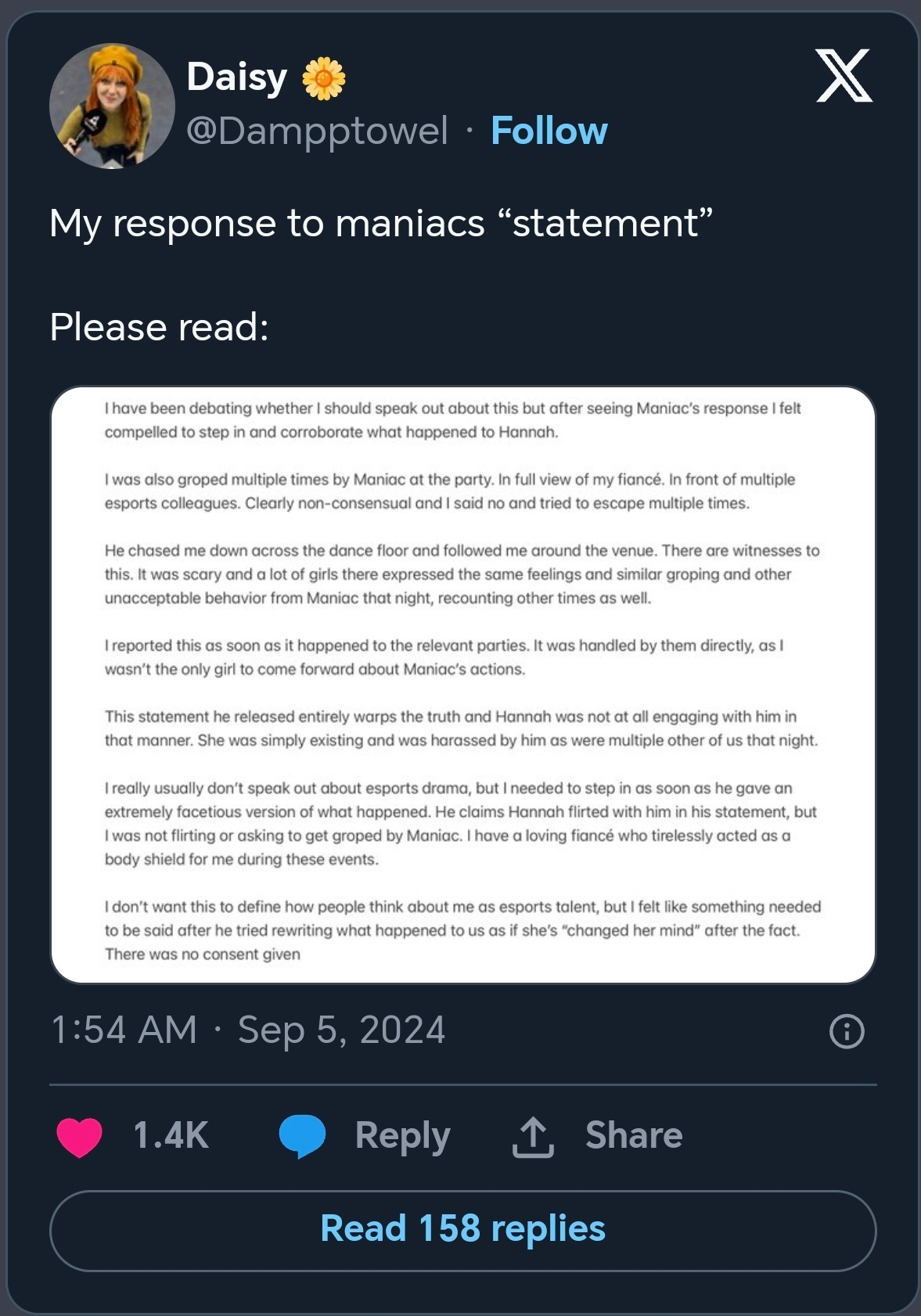Open Daisy's profile avatar picture
Image resolution: width=921 pixels, height=1316 pixels.
click(x=111, y=106)
